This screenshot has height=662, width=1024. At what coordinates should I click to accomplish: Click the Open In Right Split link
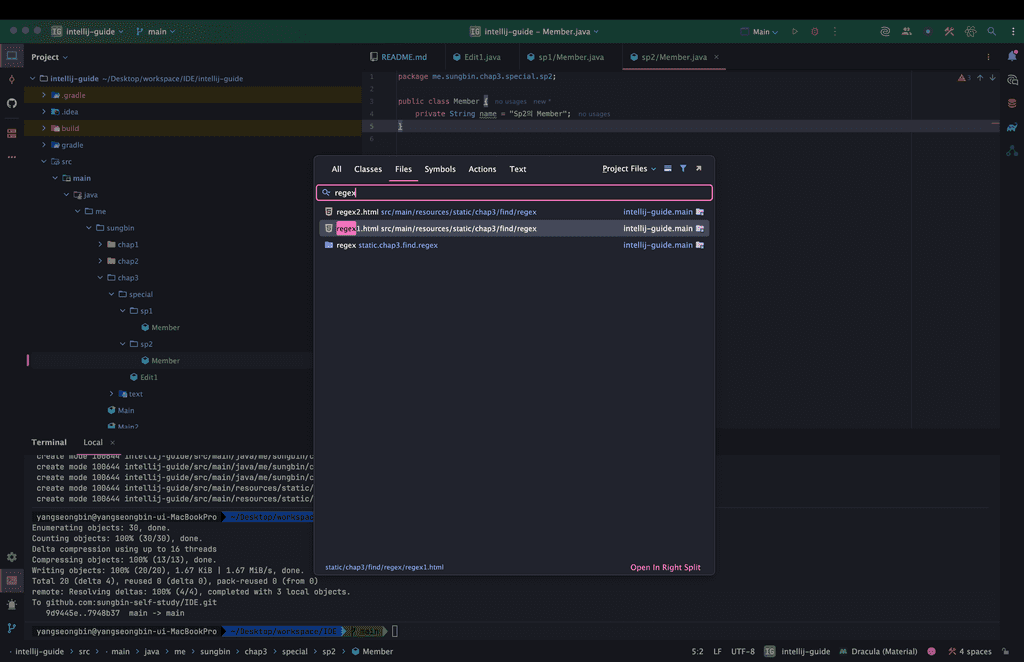point(665,567)
